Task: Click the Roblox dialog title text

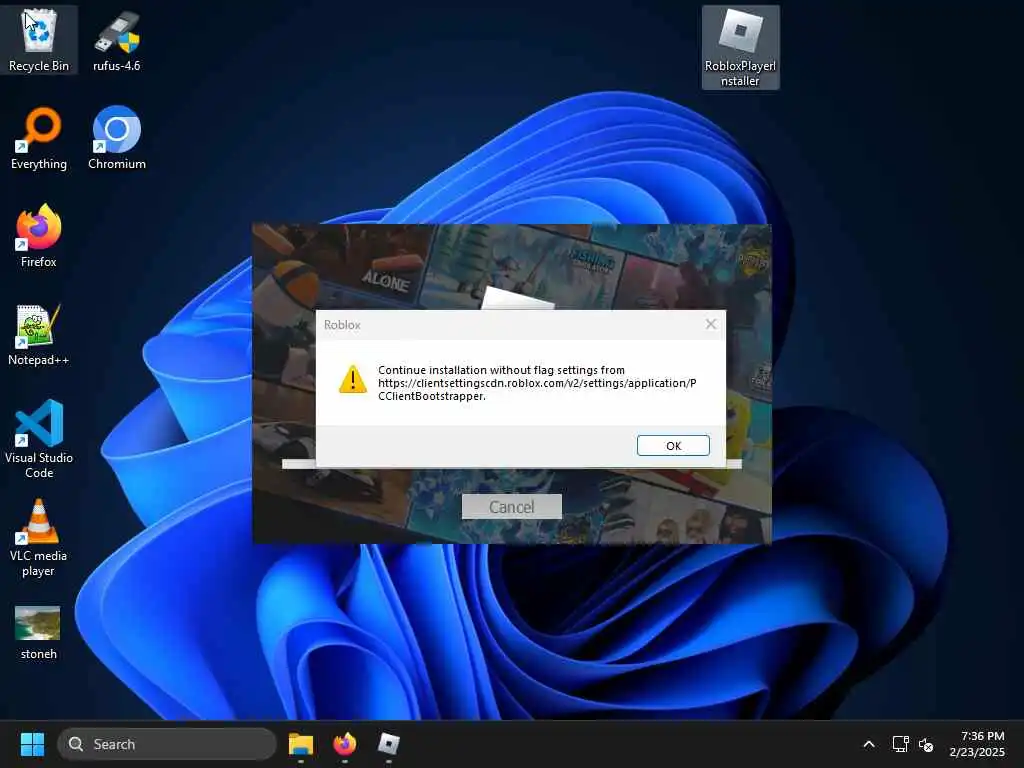Action: pyautogui.click(x=342, y=325)
